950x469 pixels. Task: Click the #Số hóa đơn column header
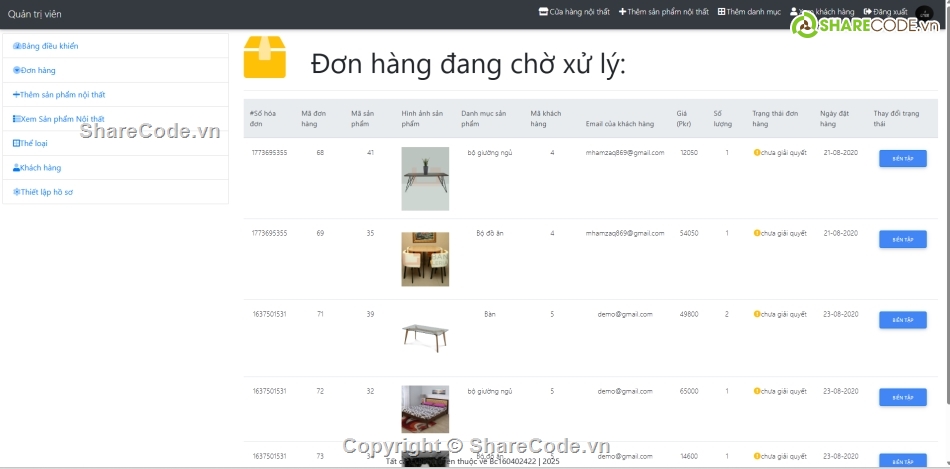click(263, 118)
